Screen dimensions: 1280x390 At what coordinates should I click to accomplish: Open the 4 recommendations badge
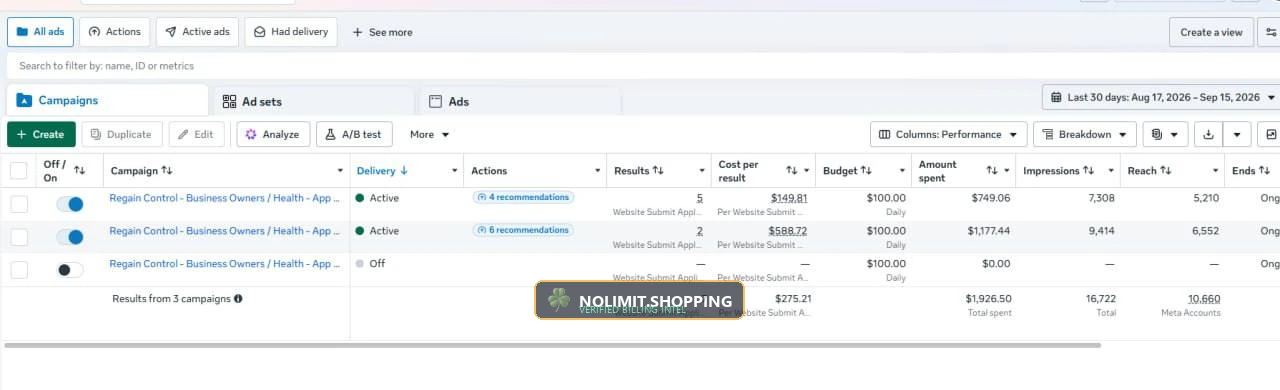523,197
